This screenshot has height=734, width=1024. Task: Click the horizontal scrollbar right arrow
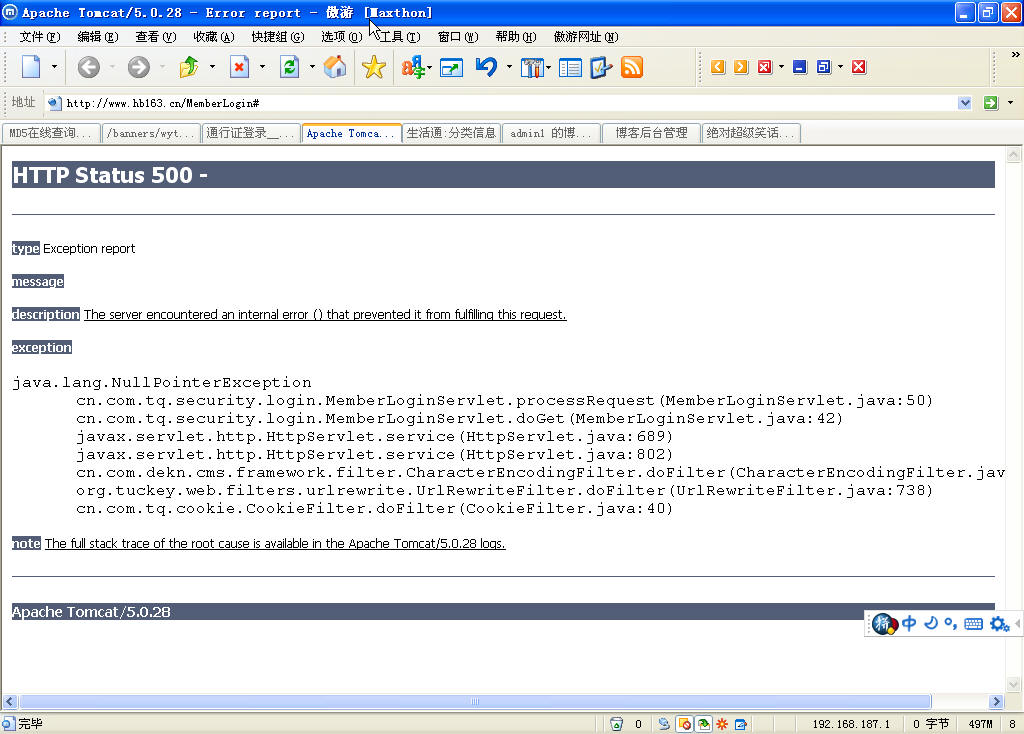point(996,702)
